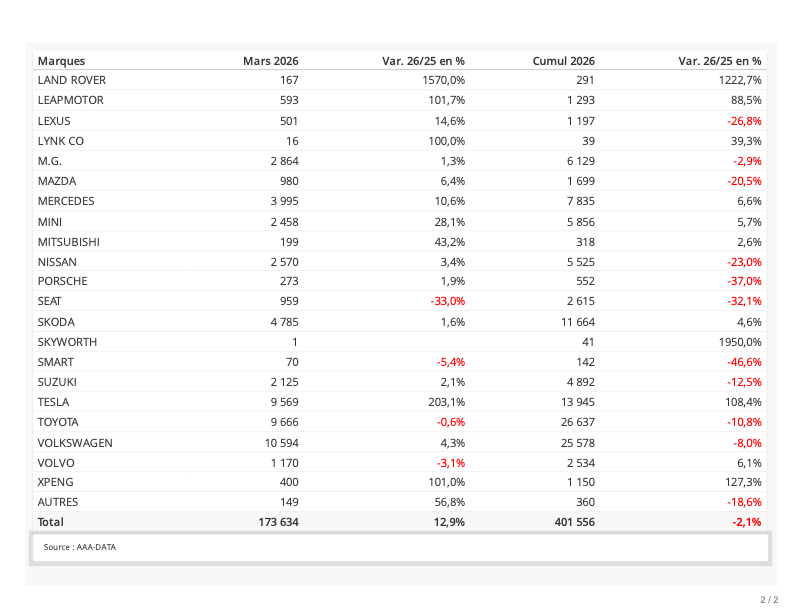Select the XPENG brand cell
The height and width of the screenshot is (616, 805).
pyautogui.click(x=55, y=482)
